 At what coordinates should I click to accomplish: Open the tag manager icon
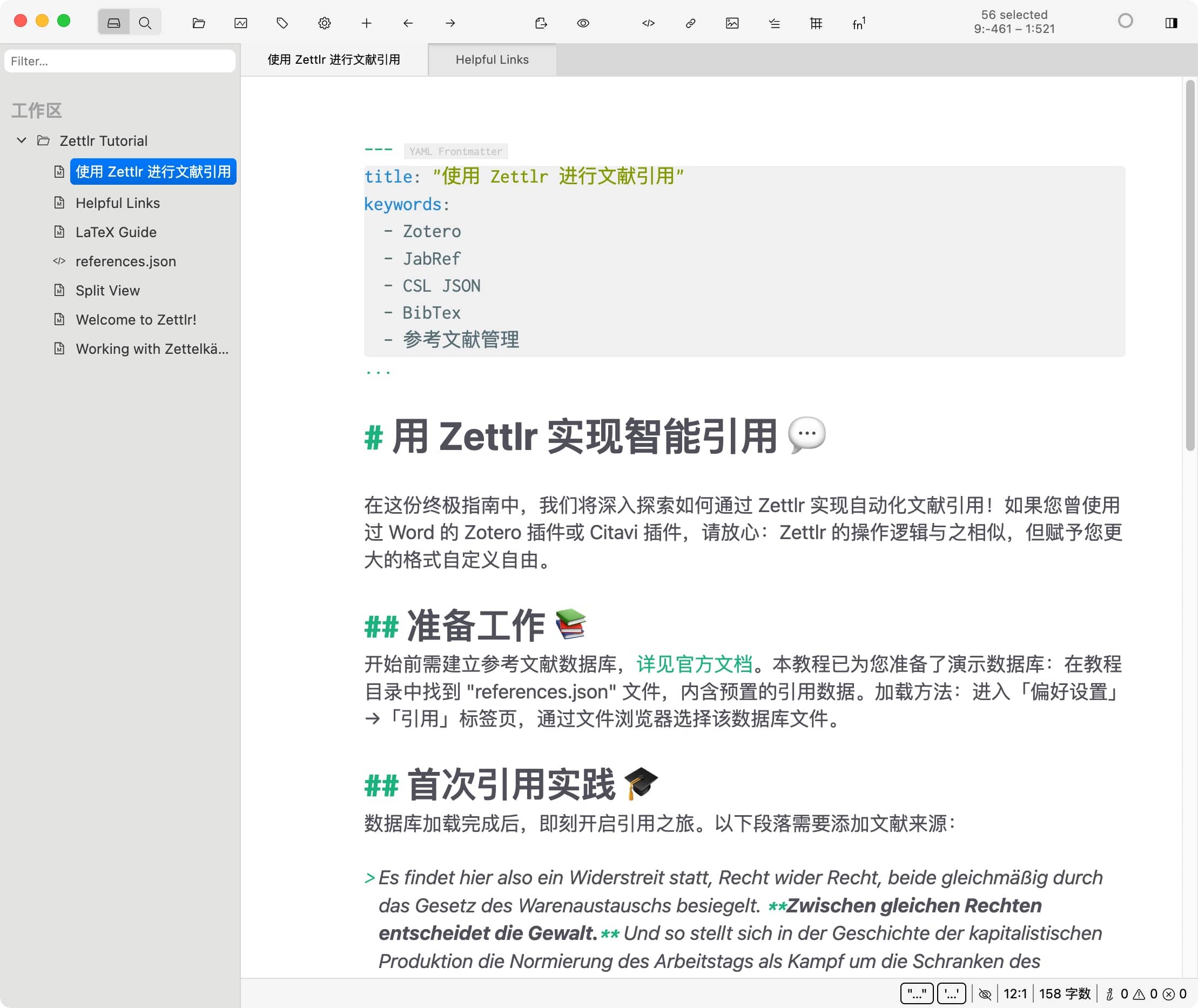(x=282, y=23)
